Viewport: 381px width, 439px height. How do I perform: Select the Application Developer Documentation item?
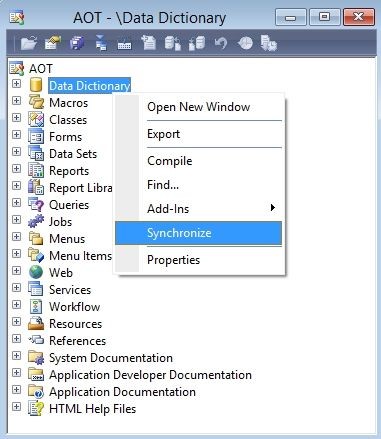tap(150, 375)
